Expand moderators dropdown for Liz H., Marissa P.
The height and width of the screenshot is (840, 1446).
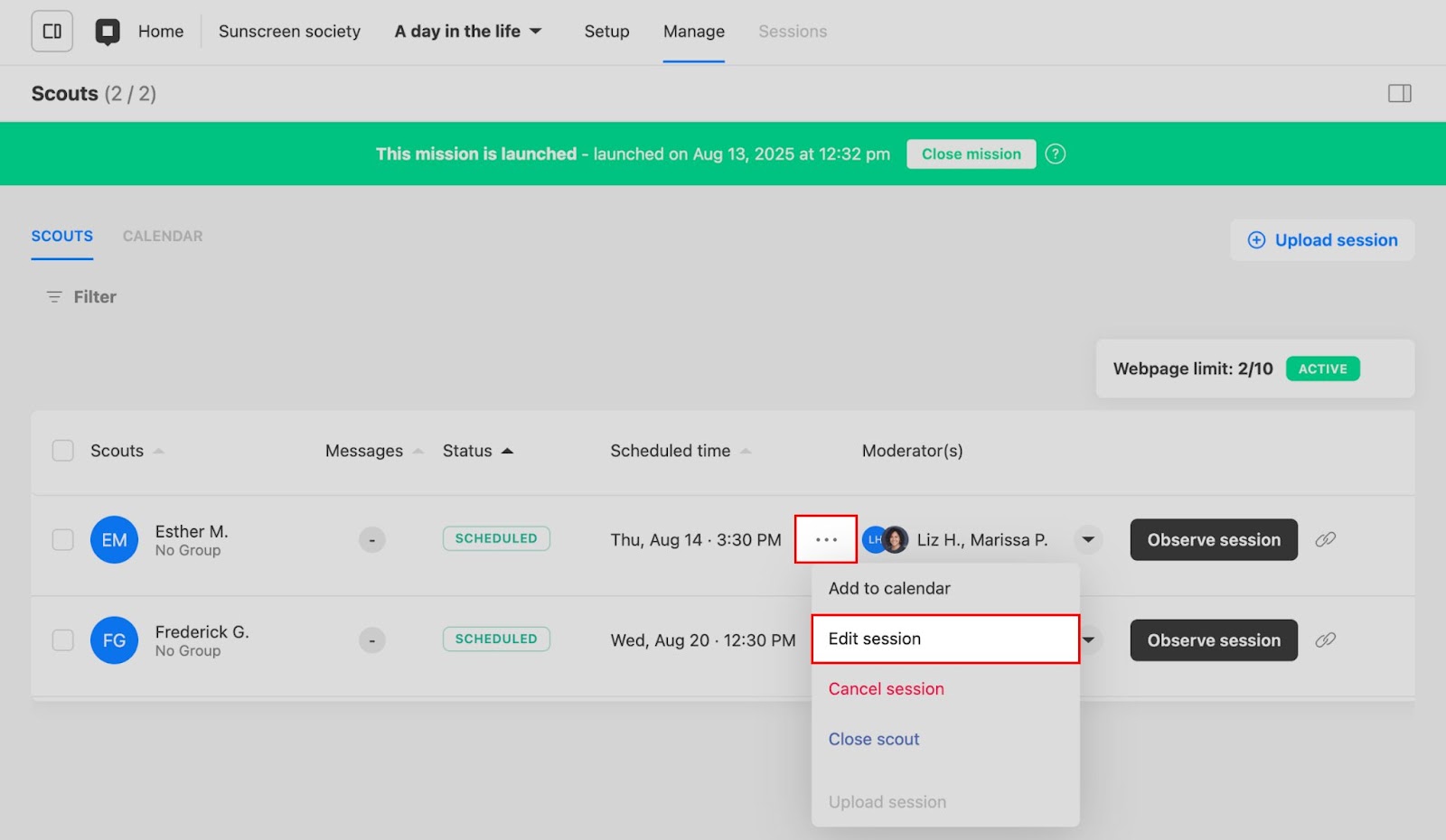tap(1088, 539)
